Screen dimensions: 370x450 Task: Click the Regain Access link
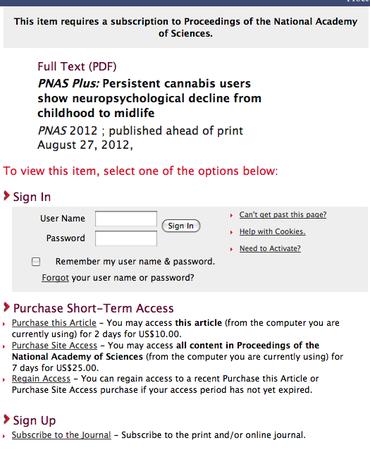point(41,379)
